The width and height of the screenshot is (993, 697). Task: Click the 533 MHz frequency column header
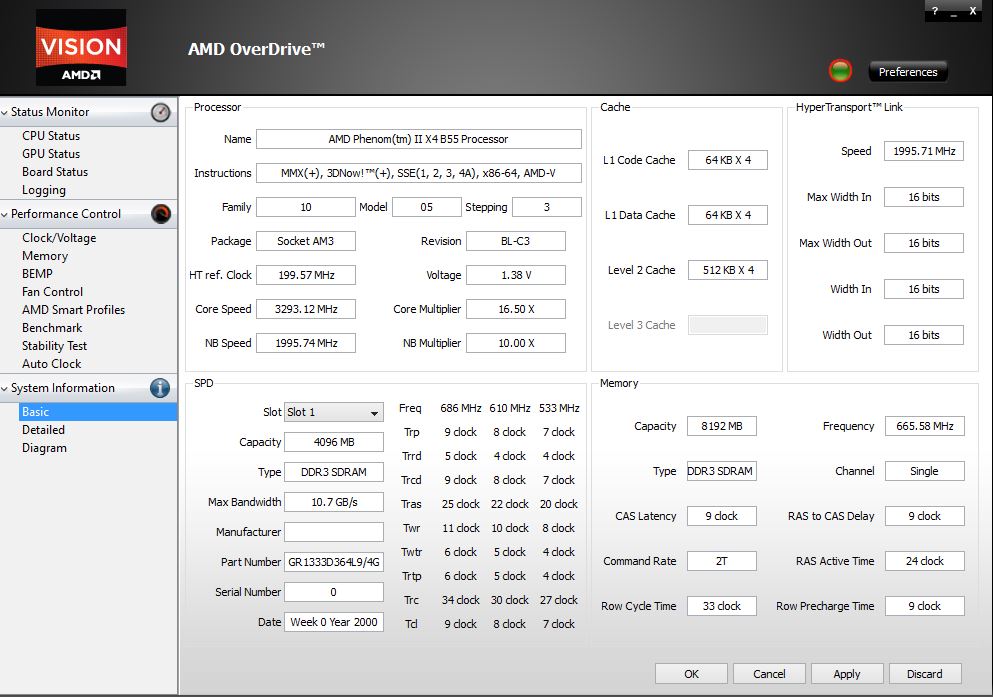(559, 408)
